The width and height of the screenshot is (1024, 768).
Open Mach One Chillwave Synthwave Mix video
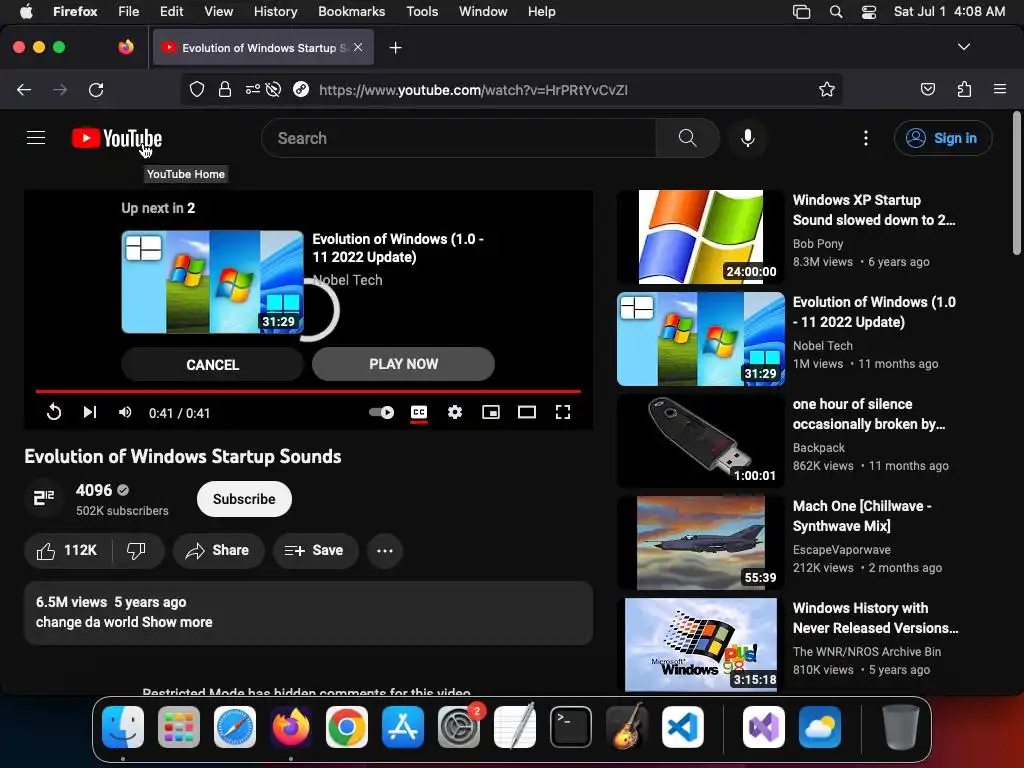862,516
